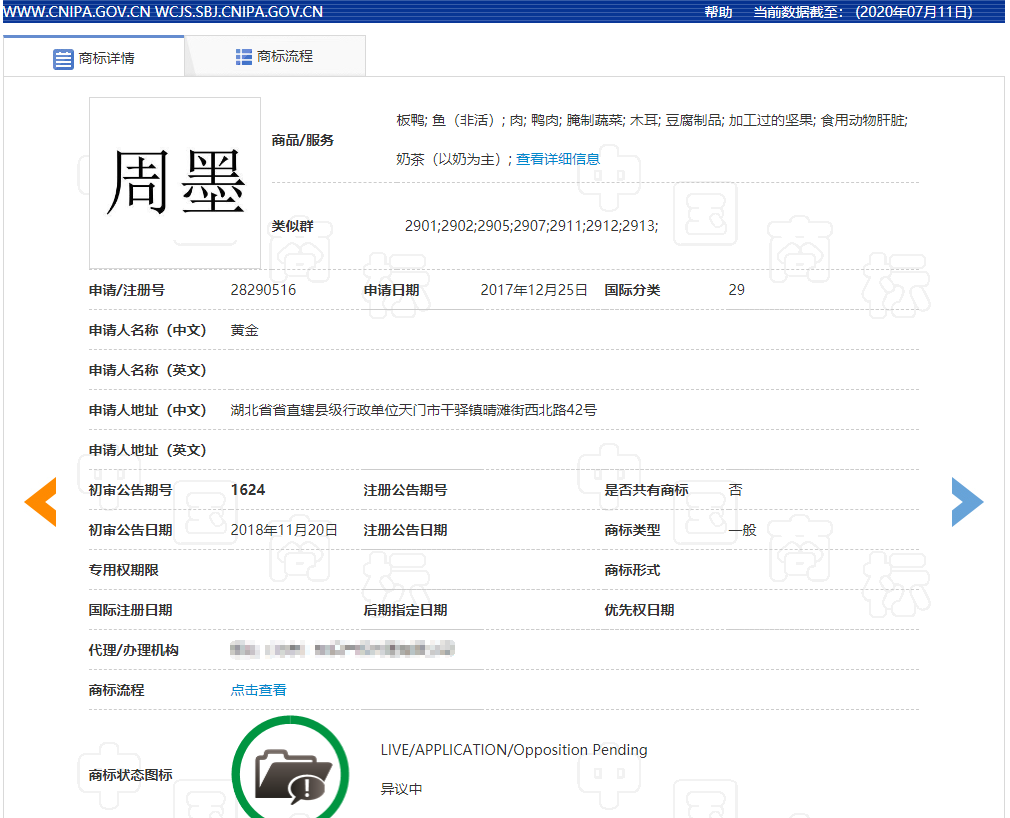
Task: Click the 商标详情 tab list icon
Action: pyautogui.click(x=63, y=59)
